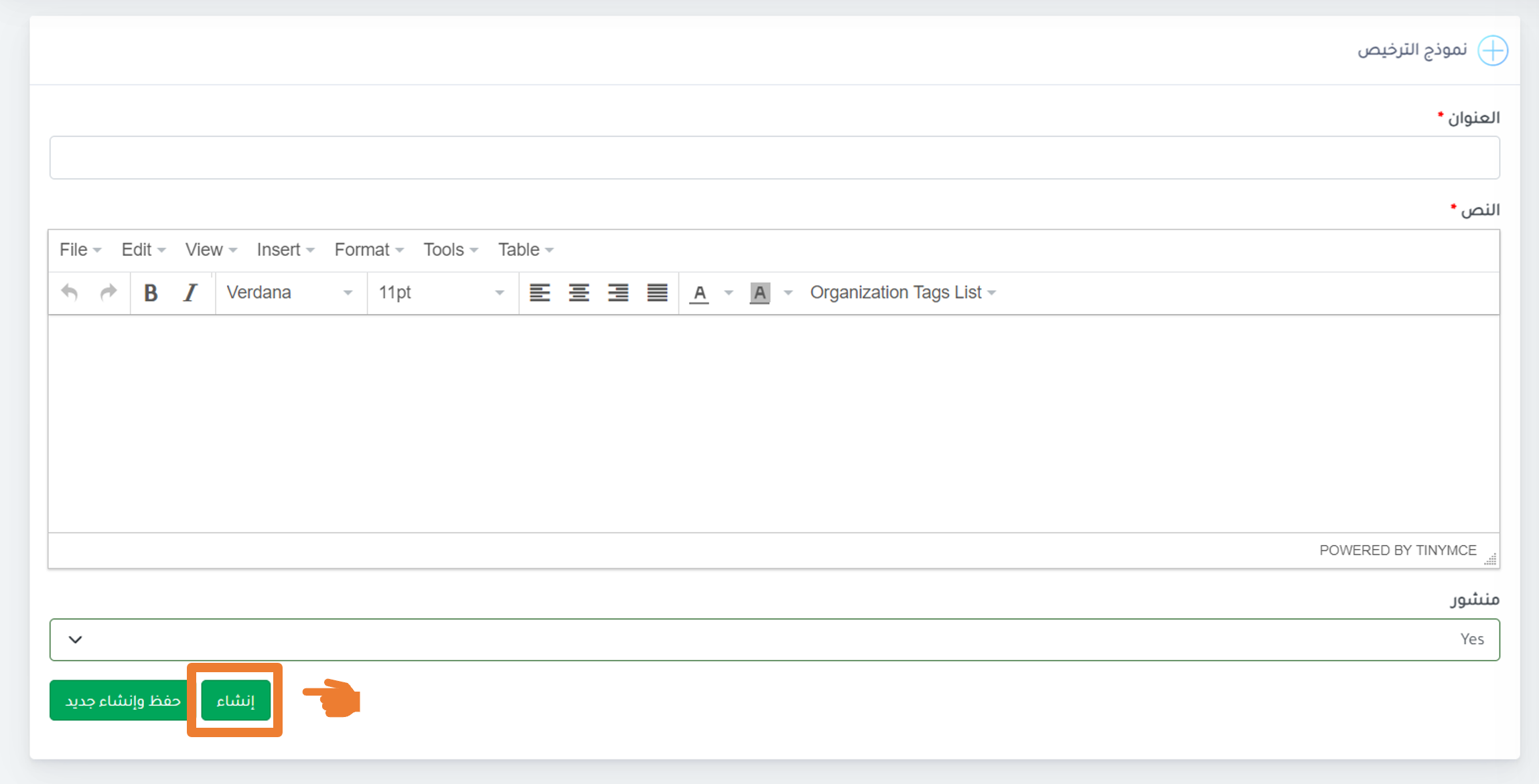Viewport: 1539px width, 784px height.
Task: Click the إنشاء create button
Action: (236, 700)
